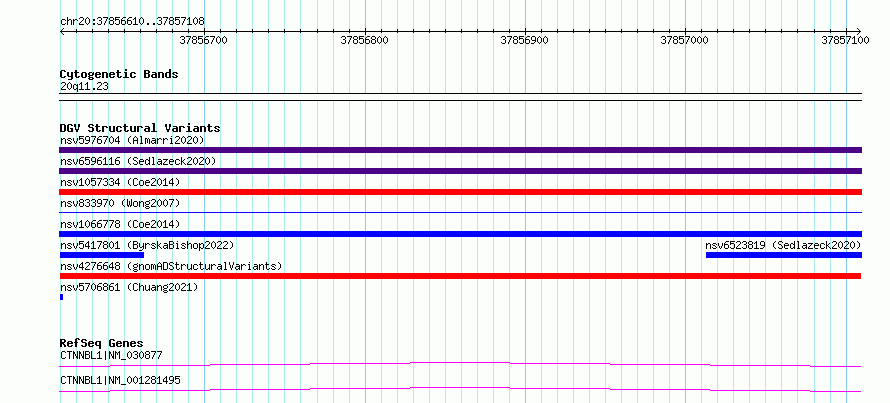
Task: Open the nsv4276648 (gnomADStructuralVariants) label
Action: click(x=171, y=266)
